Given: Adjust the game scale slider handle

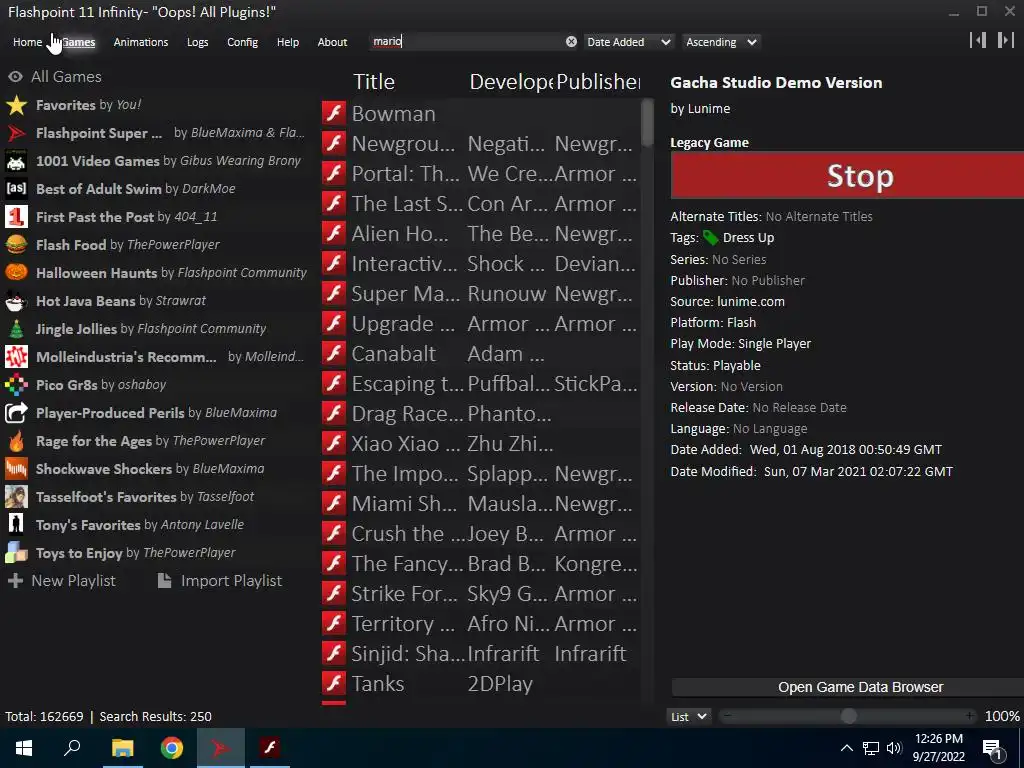Looking at the screenshot, I should (848, 716).
